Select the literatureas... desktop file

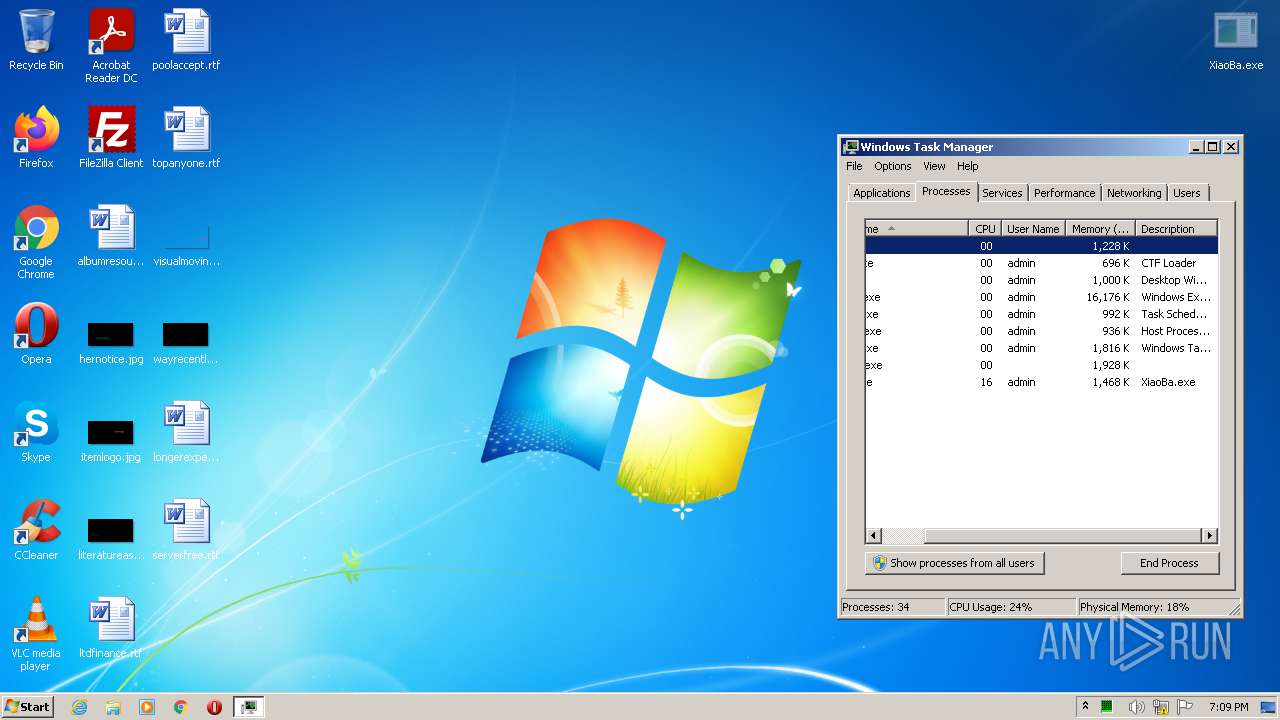[x=111, y=539]
